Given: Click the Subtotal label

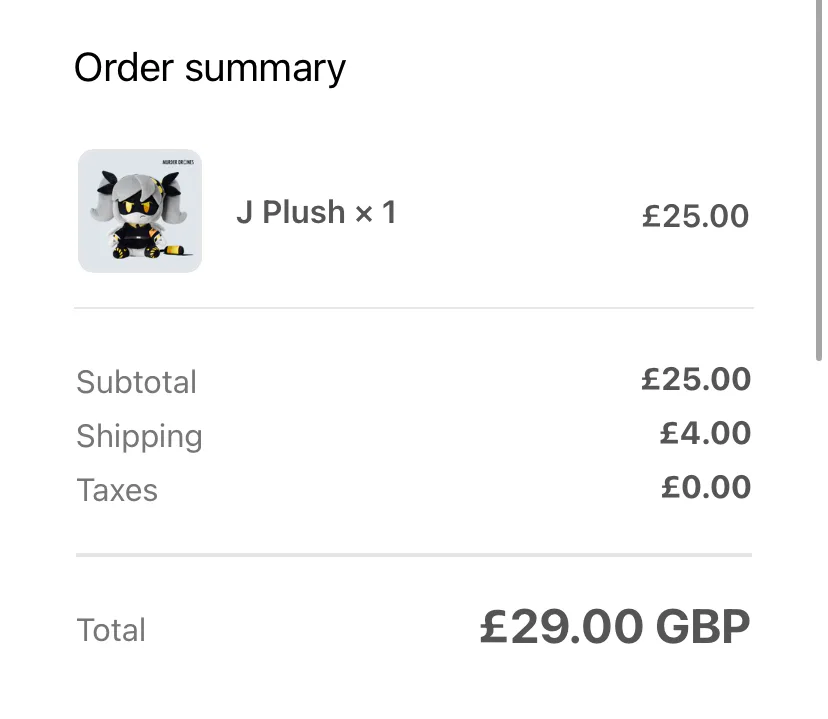Looking at the screenshot, I should pyautogui.click(x=136, y=382).
